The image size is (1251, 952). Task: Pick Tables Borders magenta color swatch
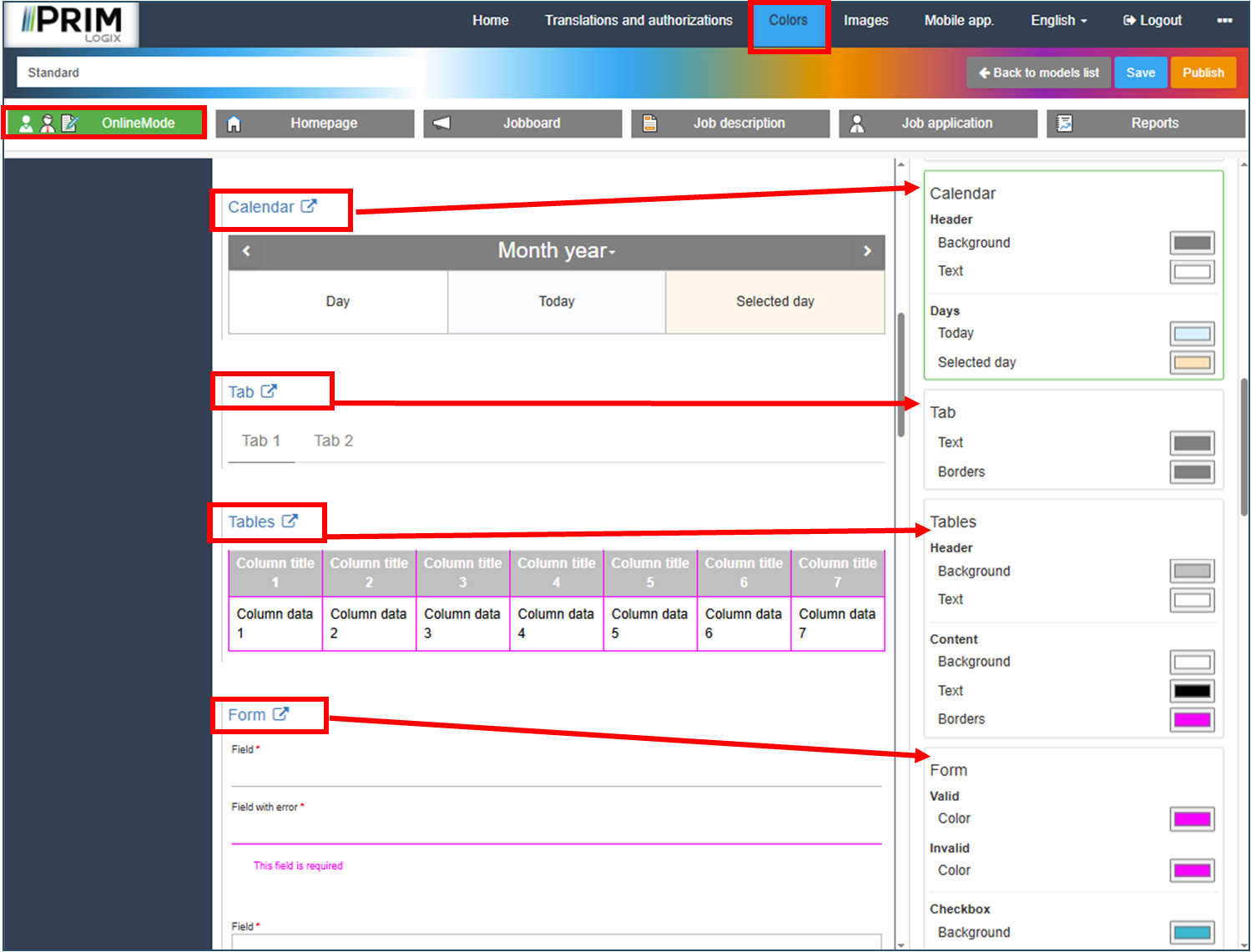tap(1192, 719)
